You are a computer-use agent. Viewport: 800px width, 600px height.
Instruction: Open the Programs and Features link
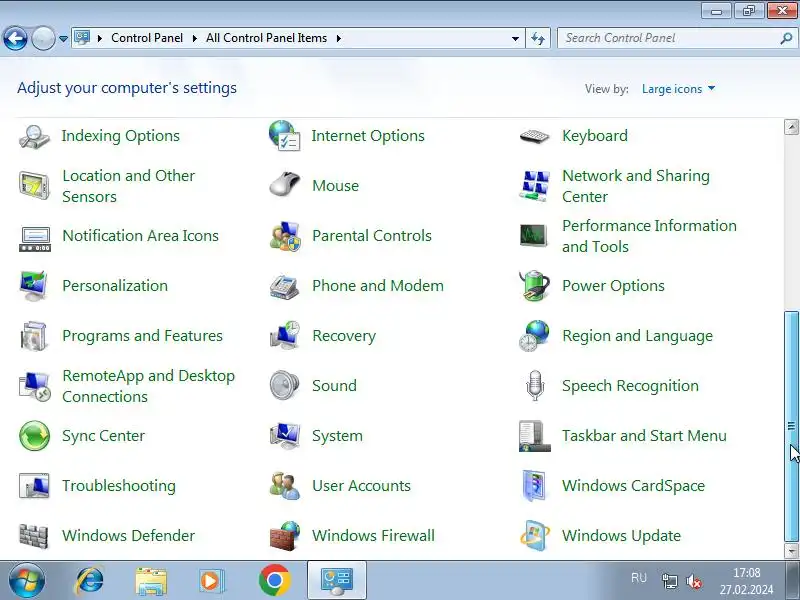coord(142,336)
